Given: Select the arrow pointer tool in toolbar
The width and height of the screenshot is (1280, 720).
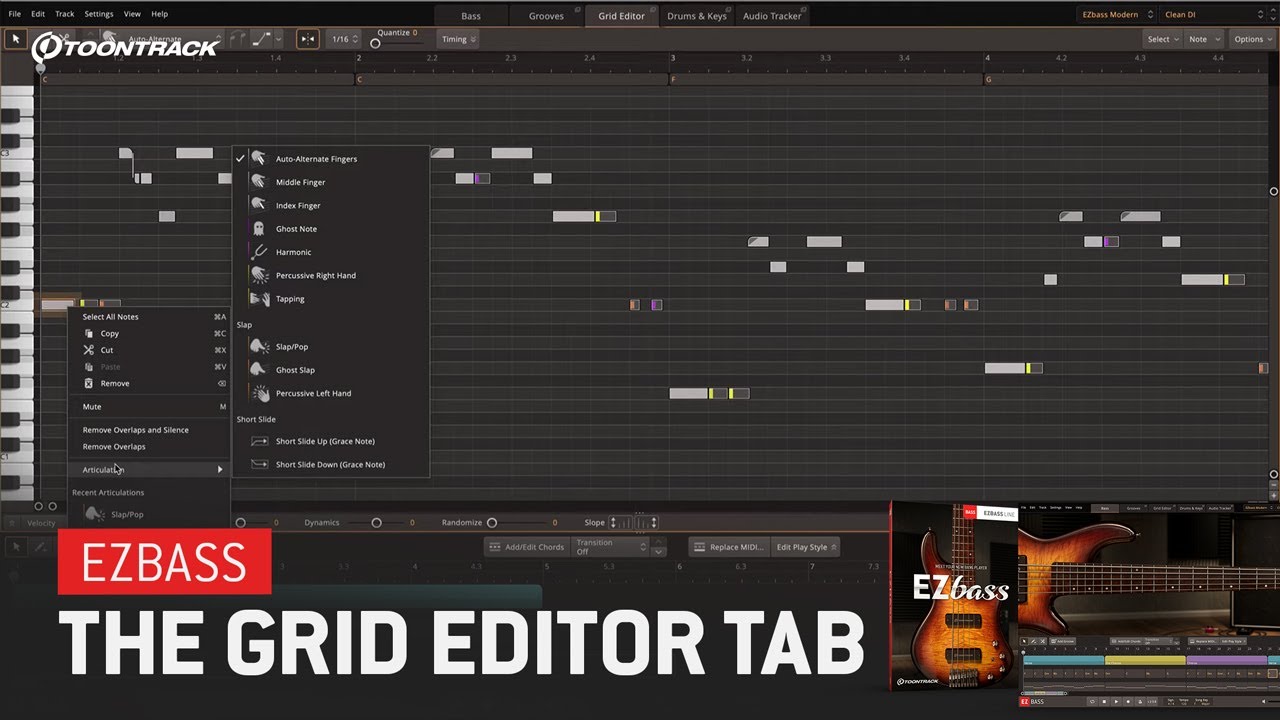Looking at the screenshot, I should (x=16, y=39).
